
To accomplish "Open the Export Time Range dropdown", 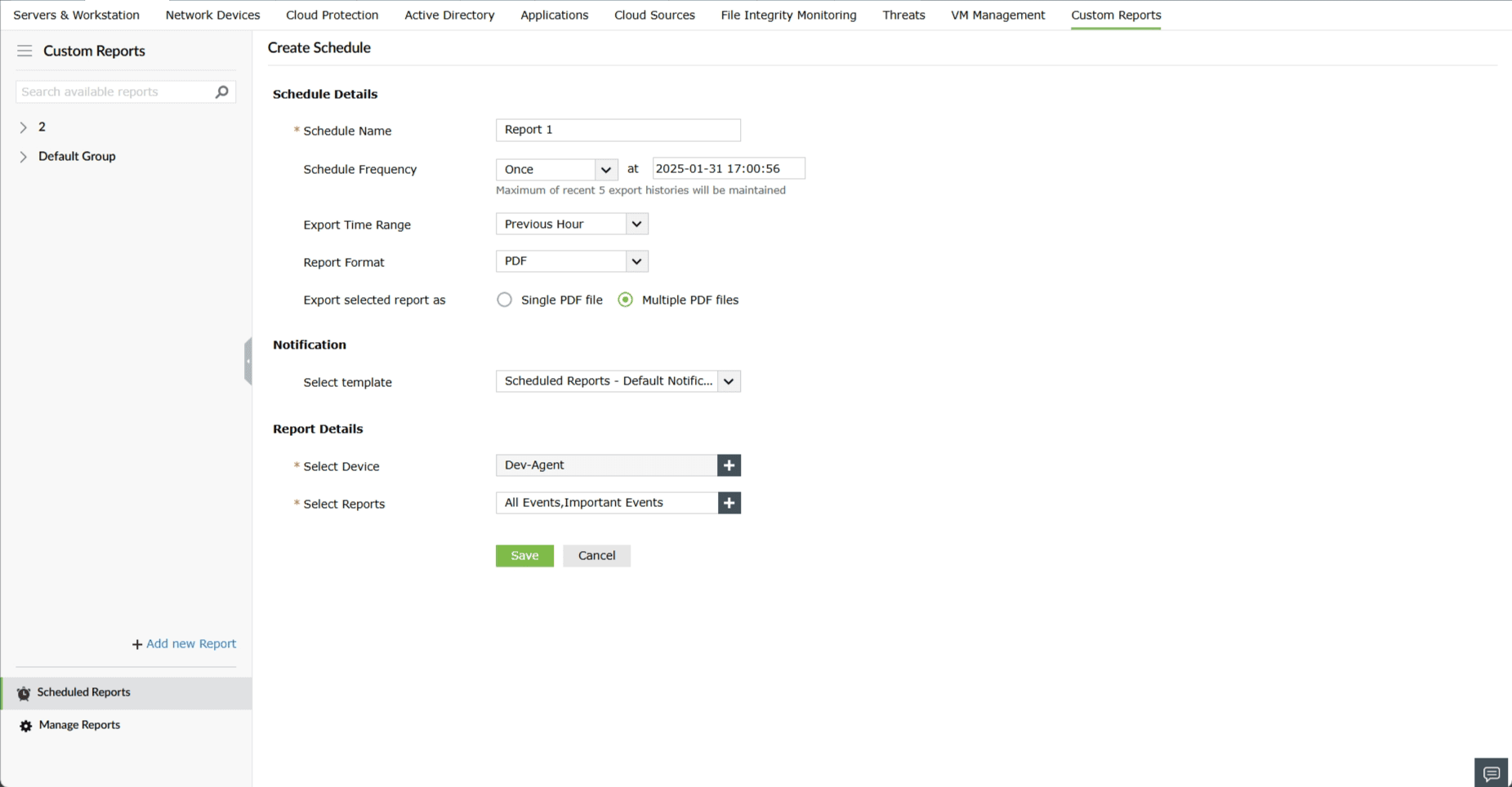I will point(572,224).
